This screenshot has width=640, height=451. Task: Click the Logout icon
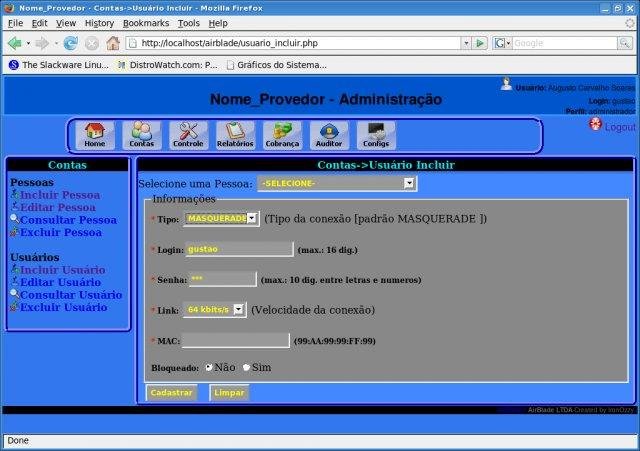596,124
